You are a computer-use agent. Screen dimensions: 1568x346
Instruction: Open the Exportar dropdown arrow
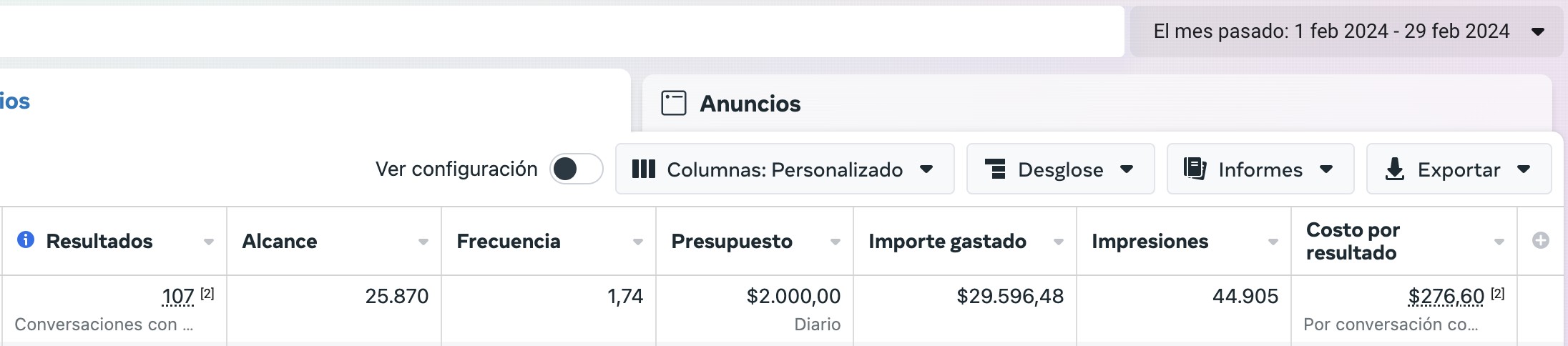click(1524, 169)
